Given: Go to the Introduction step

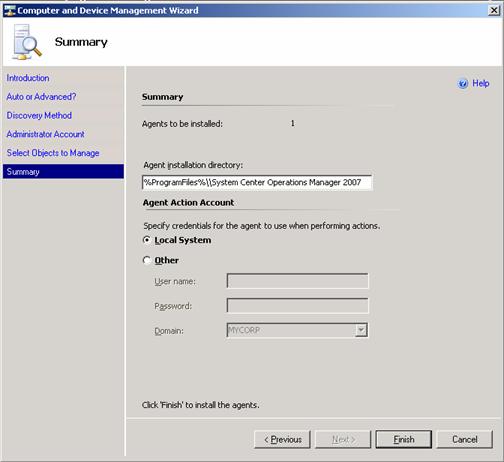Looking at the screenshot, I should tap(28, 78).
